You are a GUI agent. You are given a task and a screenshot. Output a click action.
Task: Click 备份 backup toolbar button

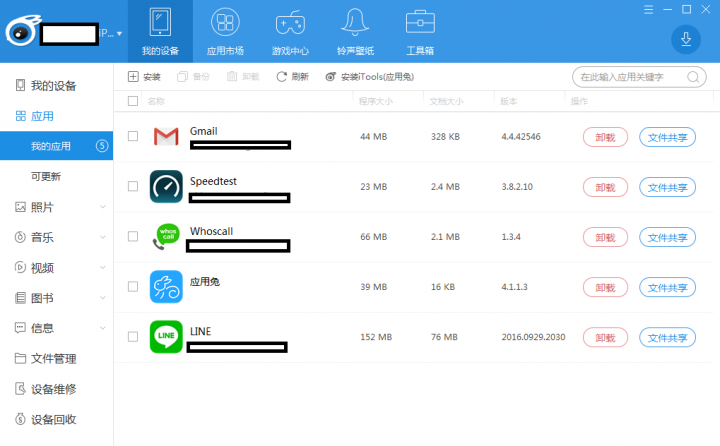pyautogui.click(x=193, y=77)
